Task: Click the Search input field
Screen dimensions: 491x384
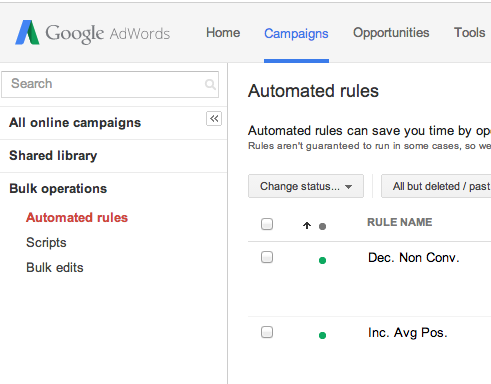Action: [x=110, y=84]
